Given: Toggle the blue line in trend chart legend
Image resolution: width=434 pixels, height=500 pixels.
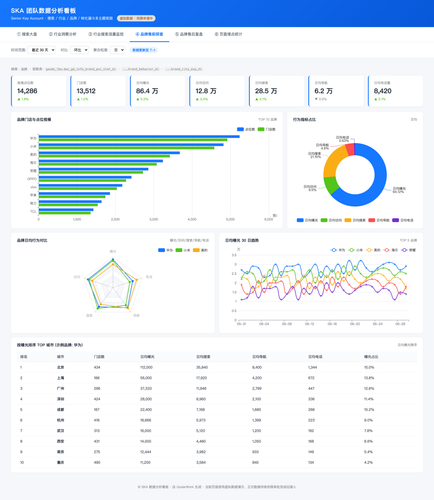Looking at the screenshot, I should 338,250.
